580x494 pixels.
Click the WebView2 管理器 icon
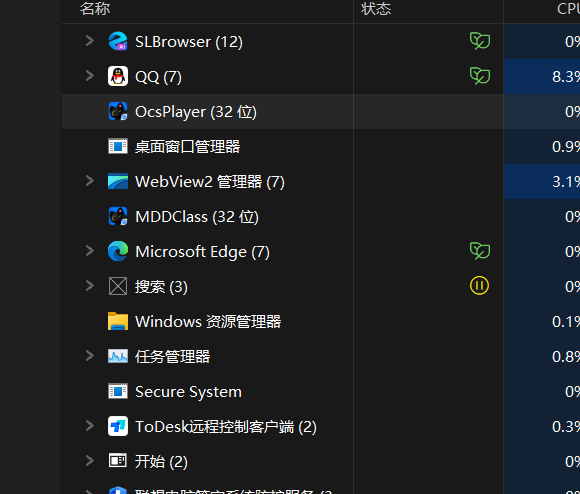click(118, 181)
